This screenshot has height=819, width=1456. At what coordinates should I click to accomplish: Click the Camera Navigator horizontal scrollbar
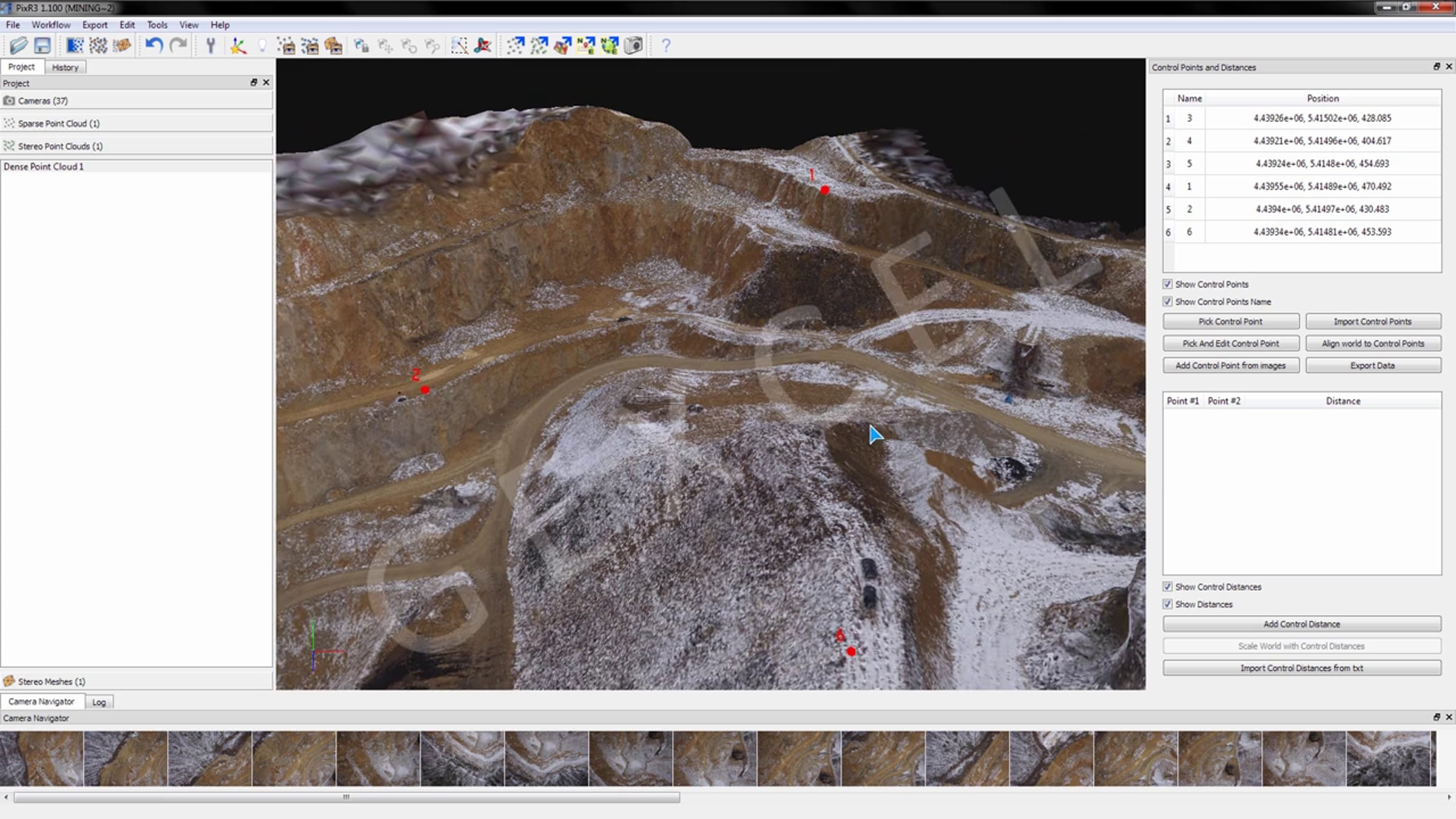pyautogui.click(x=346, y=797)
